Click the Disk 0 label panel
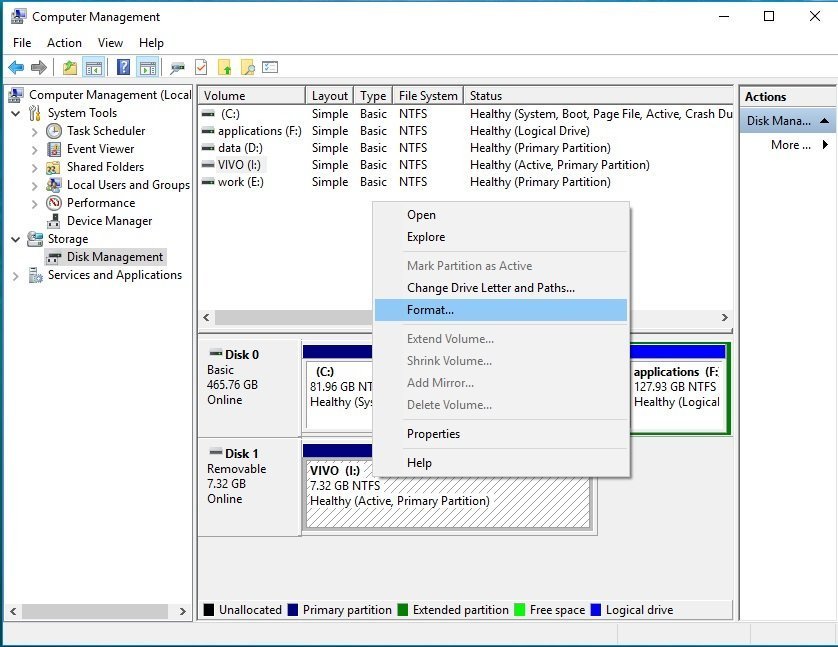 (x=249, y=388)
